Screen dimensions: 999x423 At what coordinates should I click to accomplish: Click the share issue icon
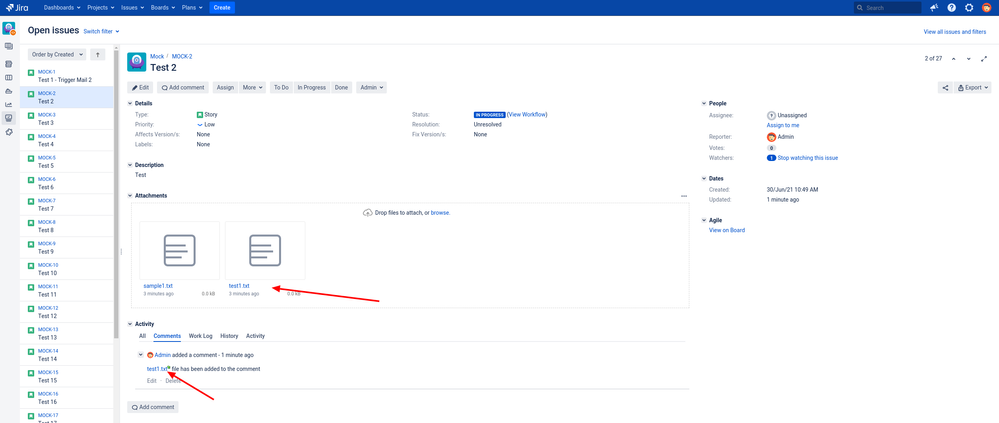pos(945,88)
